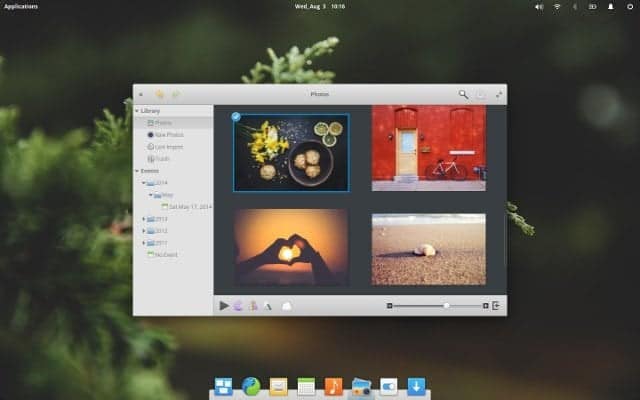
Task: Click the white cloud publish icon in the bottom toolbar
Action: [287, 306]
